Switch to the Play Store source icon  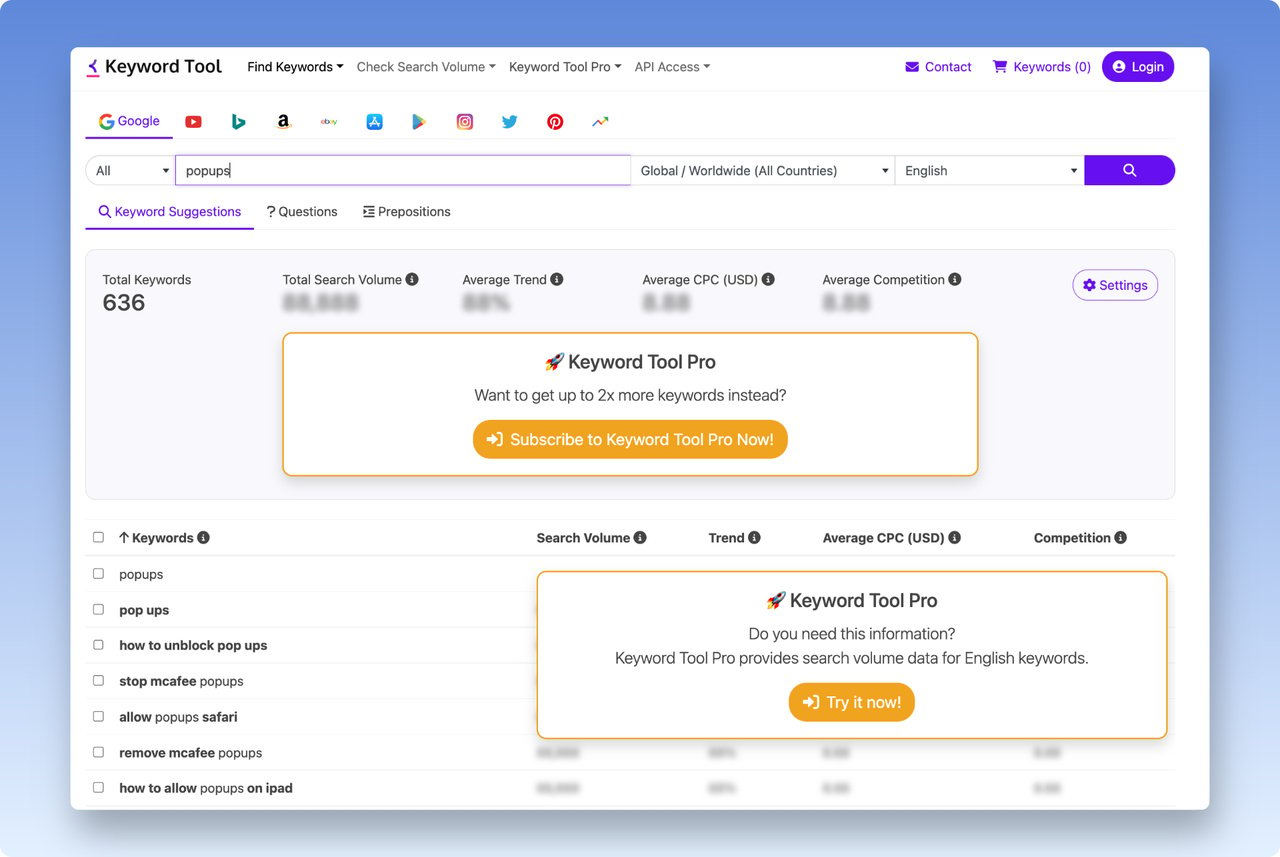419,122
